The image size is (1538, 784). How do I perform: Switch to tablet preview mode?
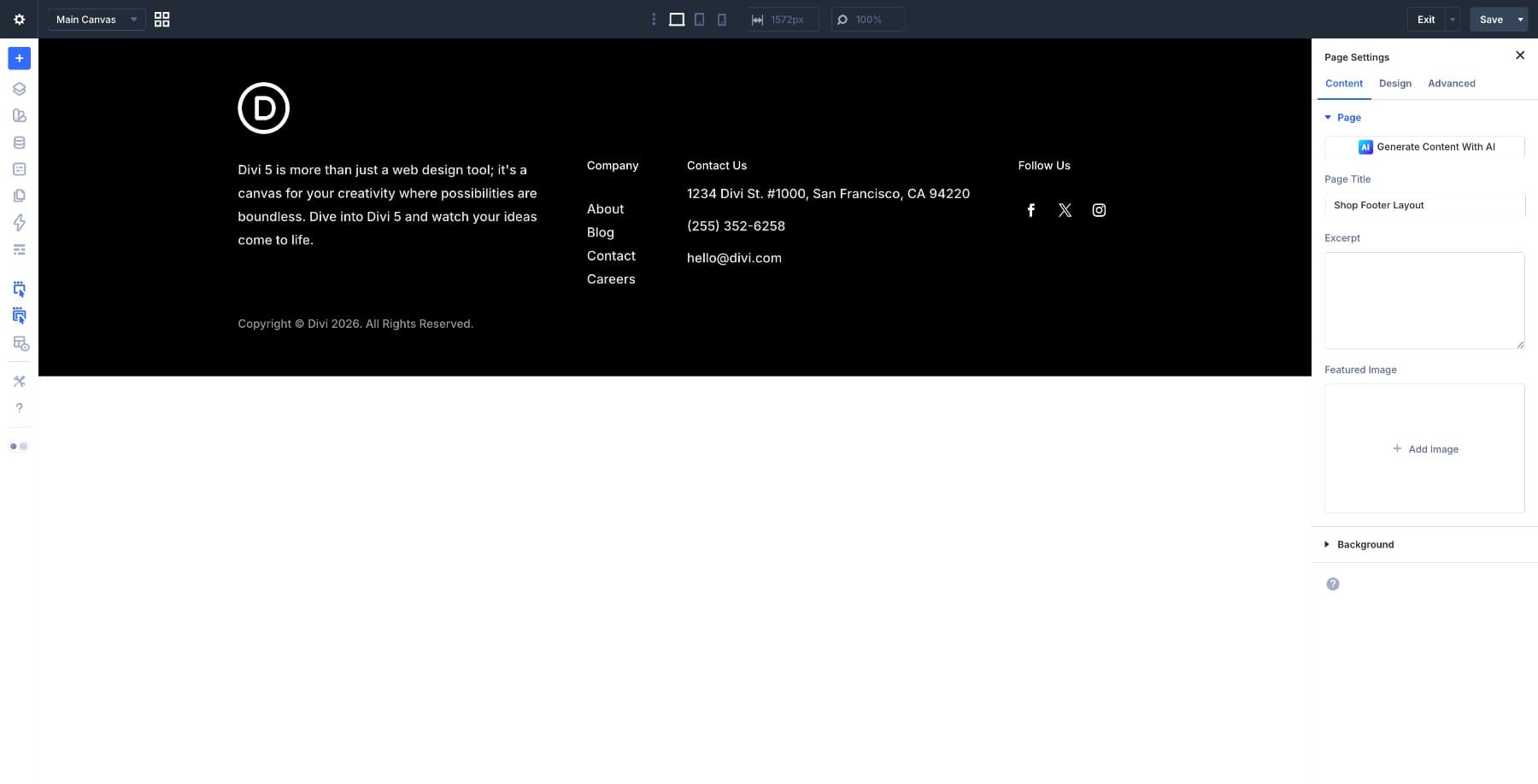(x=699, y=19)
